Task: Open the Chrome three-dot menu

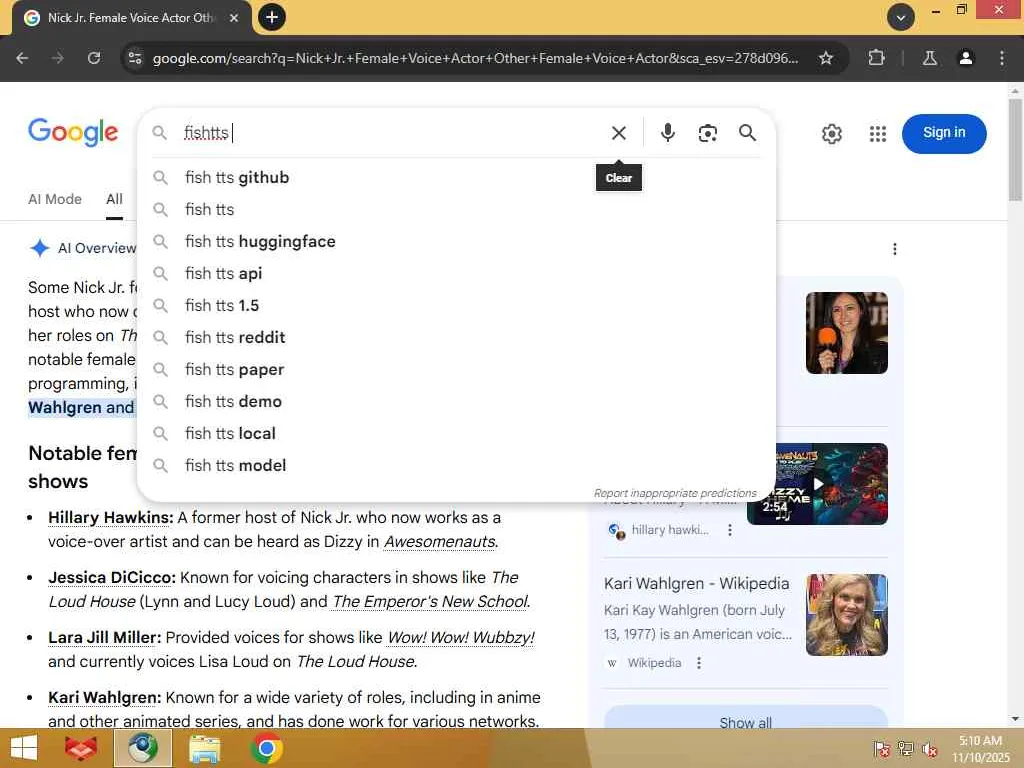Action: [x=1002, y=58]
